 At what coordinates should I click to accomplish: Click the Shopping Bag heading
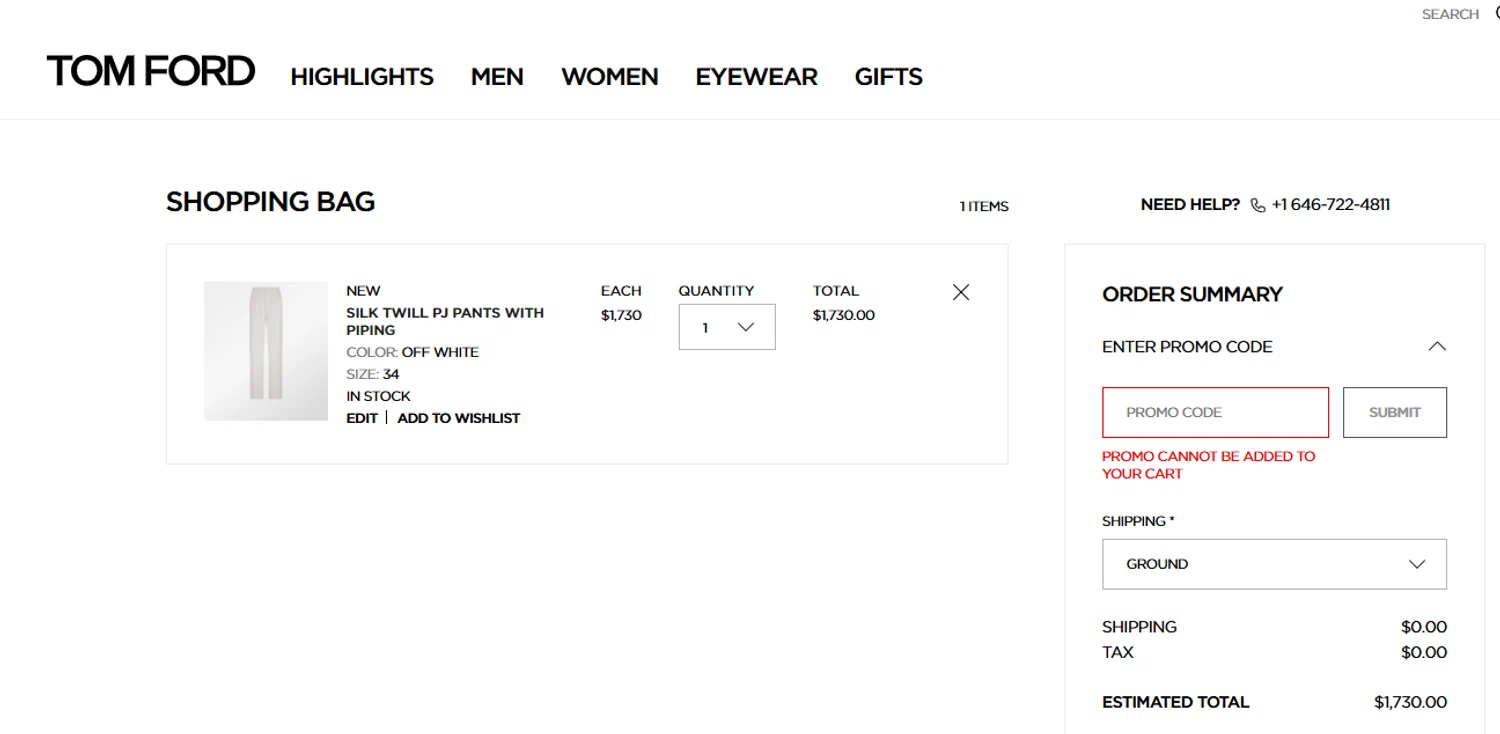coord(270,202)
